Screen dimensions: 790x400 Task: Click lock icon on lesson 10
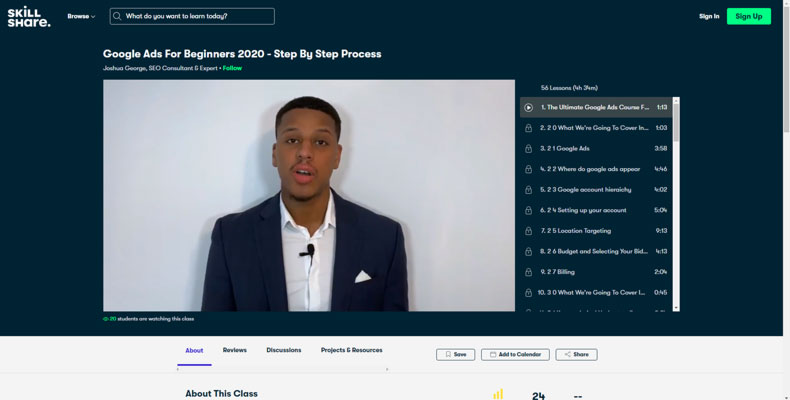click(x=529, y=293)
